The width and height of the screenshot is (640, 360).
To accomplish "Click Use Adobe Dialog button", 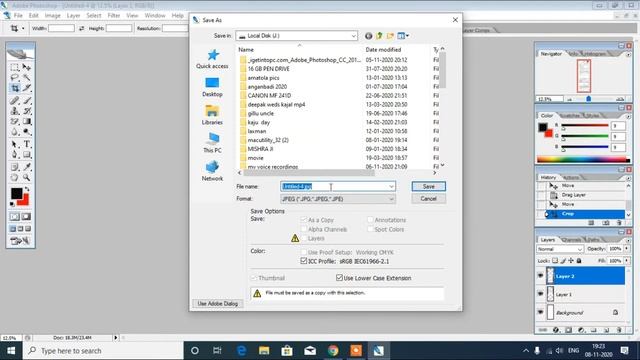I will pos(218,304).
